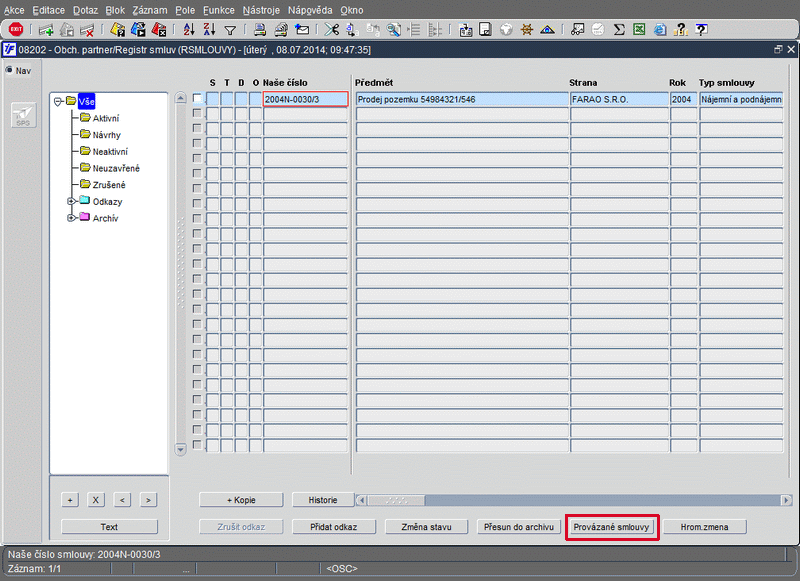The image size is (800, 581).
Task: Click the record list scroll-up arrow
Action: click(181, 98)
